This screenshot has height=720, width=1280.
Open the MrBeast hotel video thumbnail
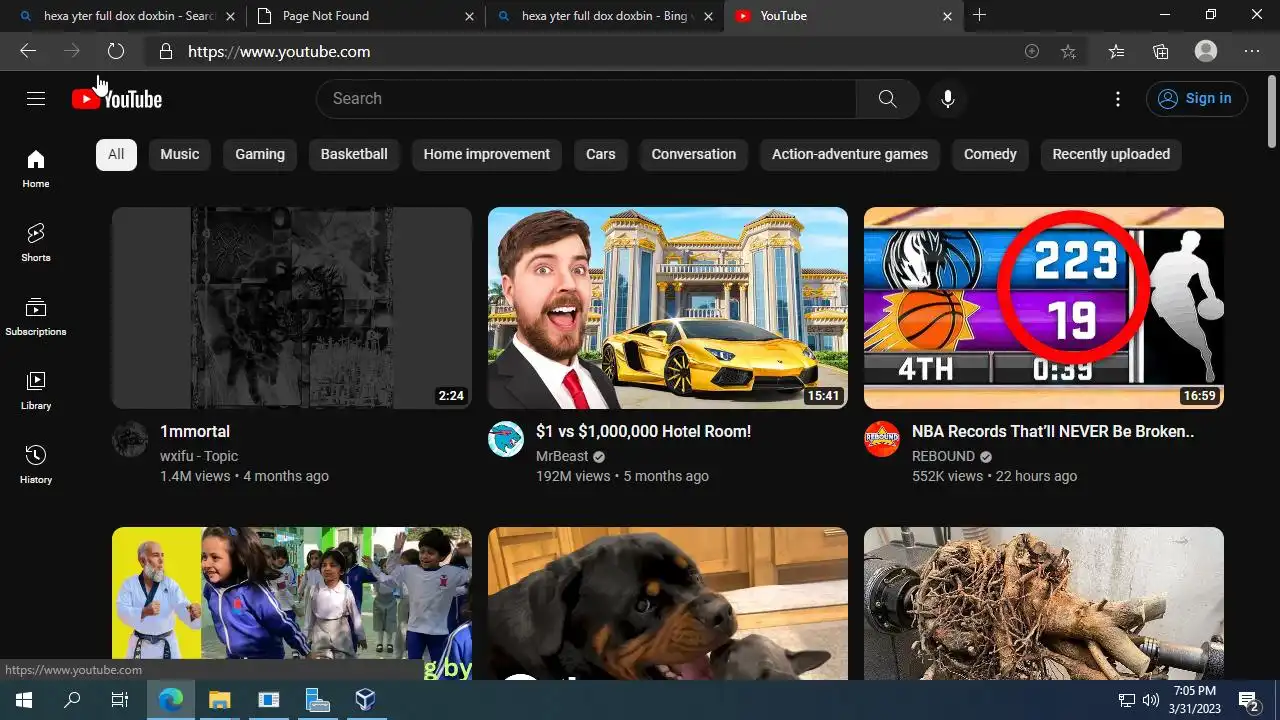668,308
